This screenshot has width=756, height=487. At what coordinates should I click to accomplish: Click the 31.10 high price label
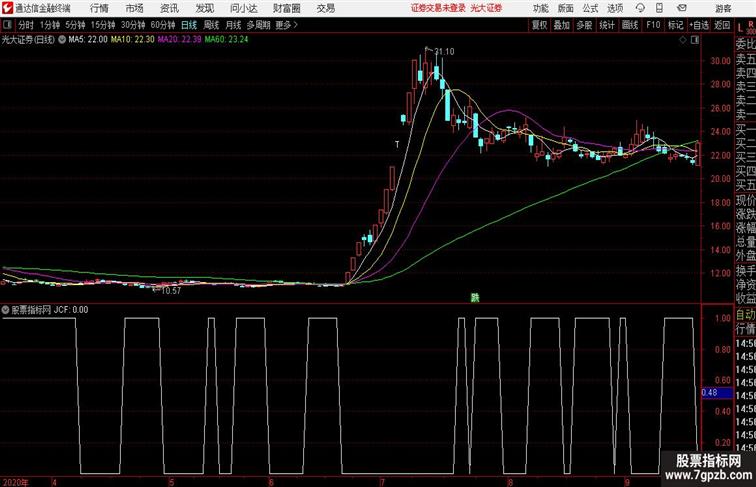click(x=444, y=52)
